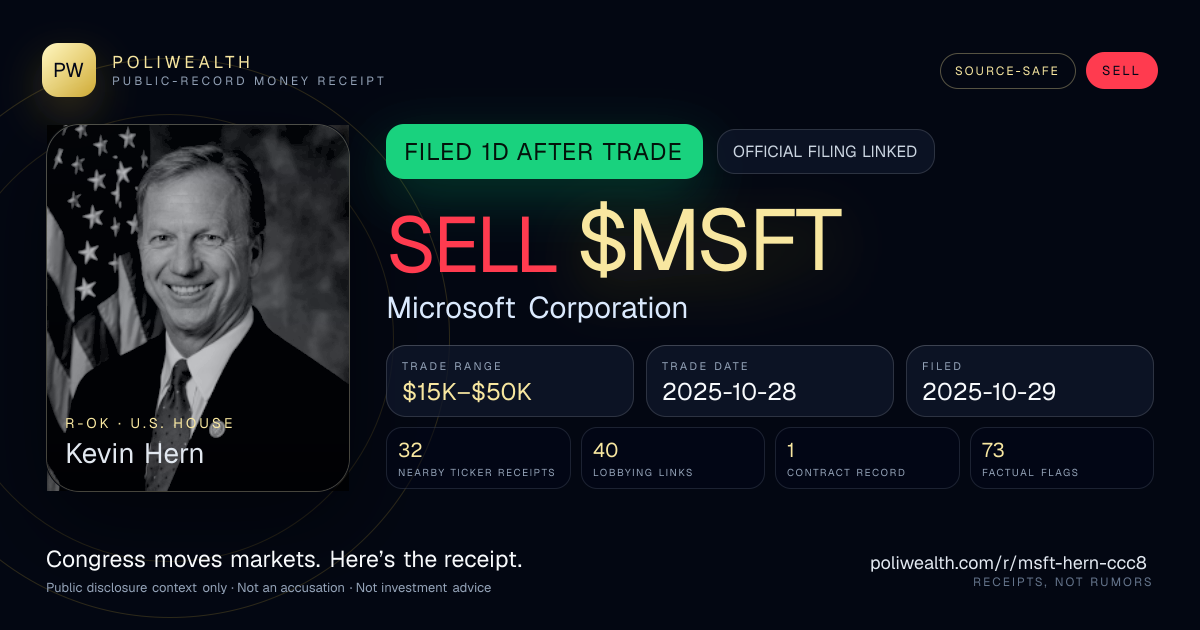Click the Kevin Hern name label
Viewport: 1200px width, 630px height.
tap(134, 453)
